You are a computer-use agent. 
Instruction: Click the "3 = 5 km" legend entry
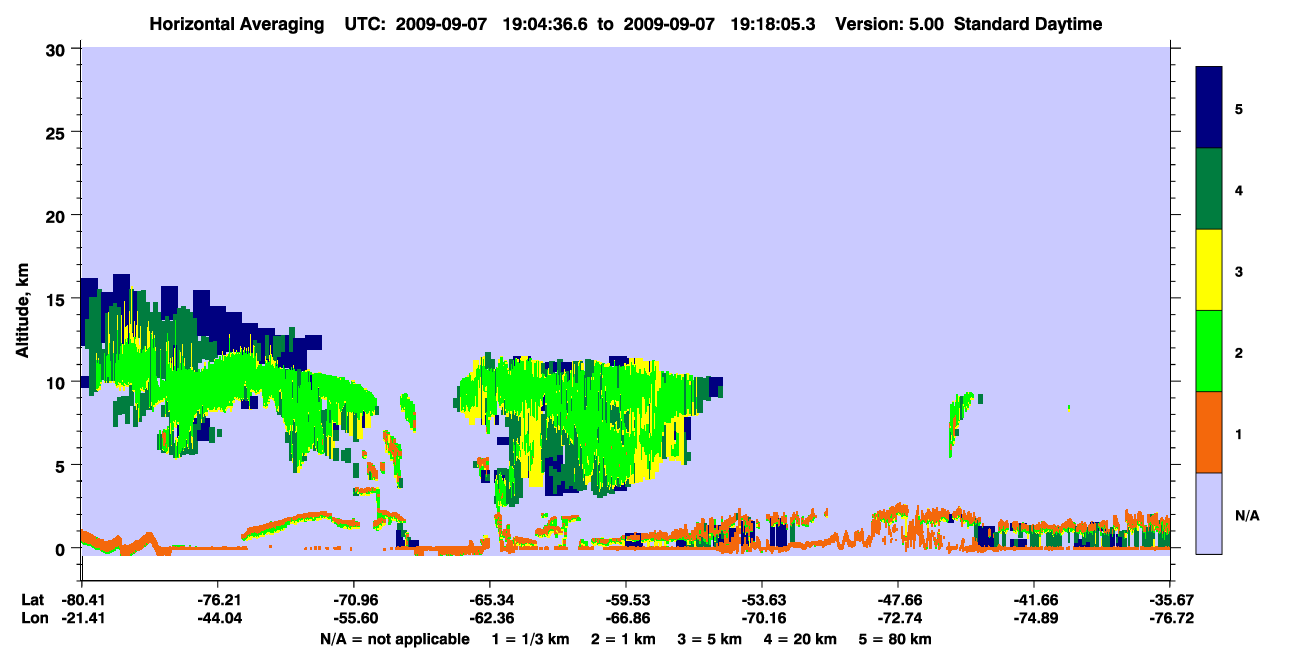710,639
